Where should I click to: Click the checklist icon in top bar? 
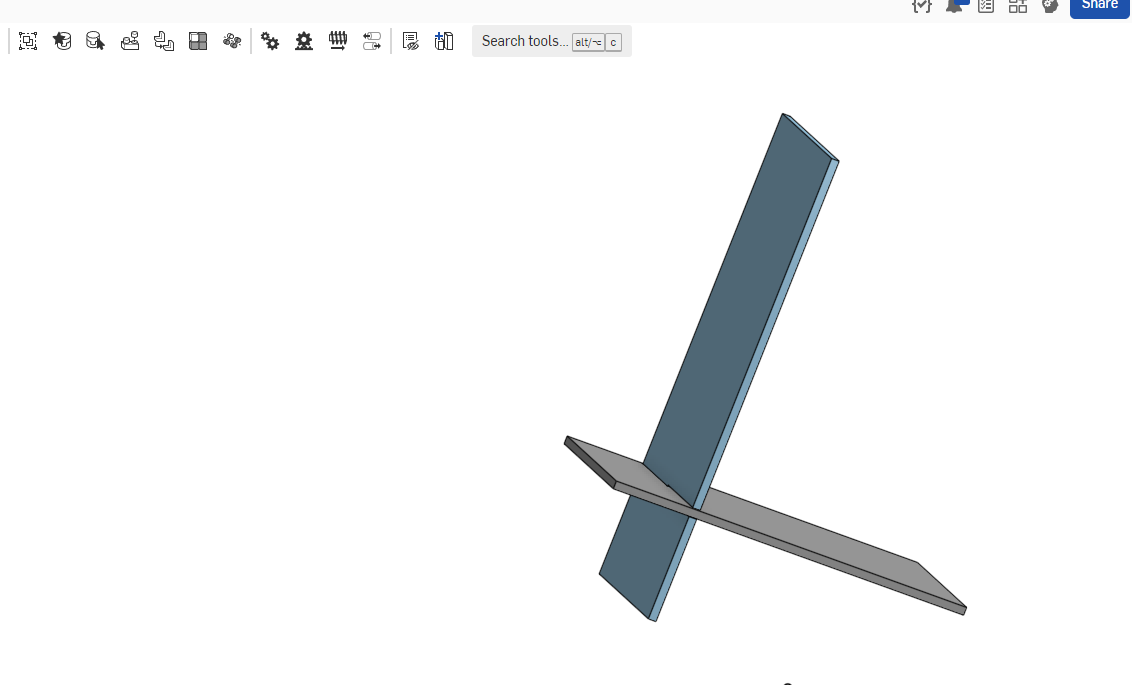[x=986, y=6]
